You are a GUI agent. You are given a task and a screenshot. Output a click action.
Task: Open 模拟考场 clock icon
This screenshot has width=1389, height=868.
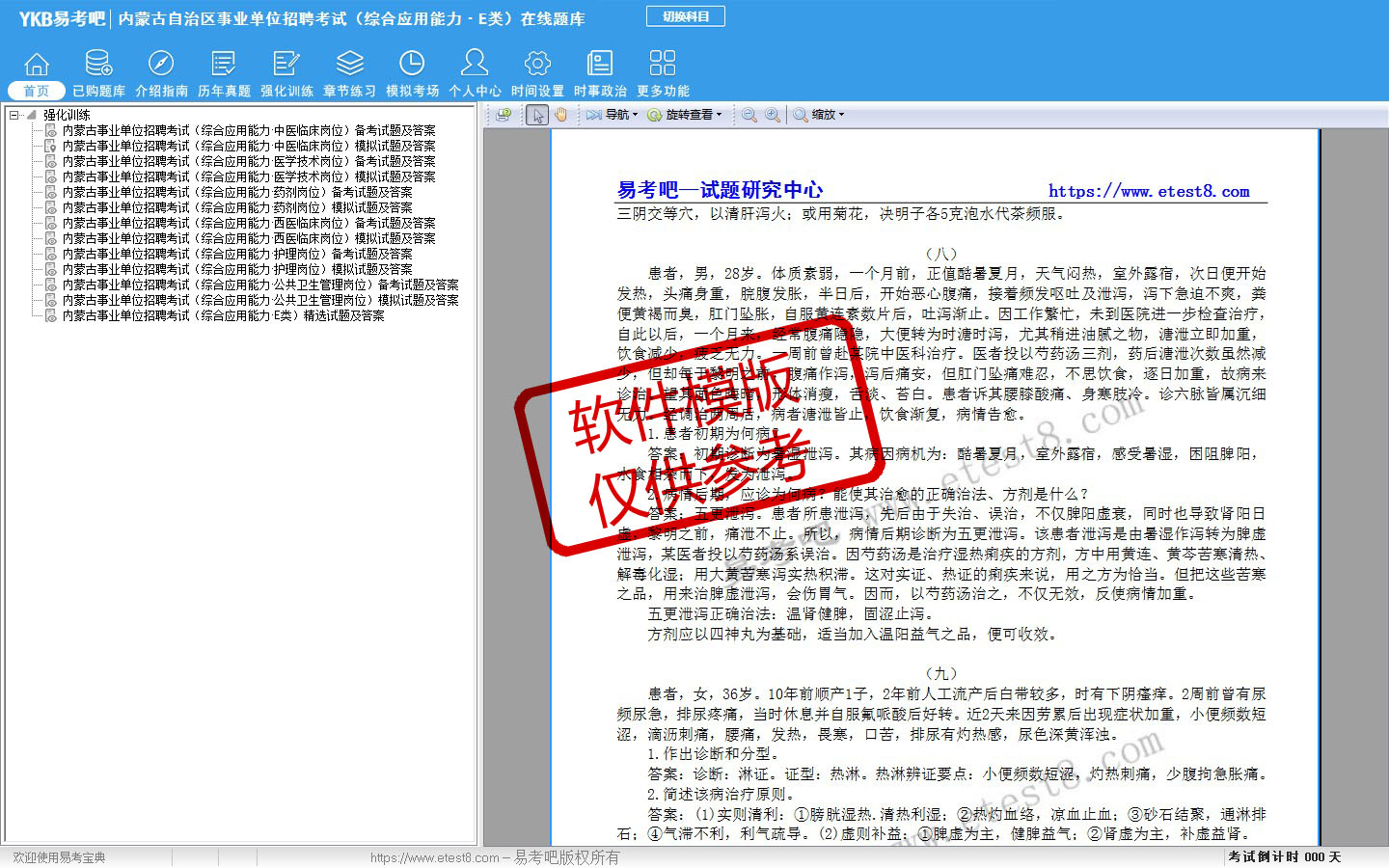(412, 65)
